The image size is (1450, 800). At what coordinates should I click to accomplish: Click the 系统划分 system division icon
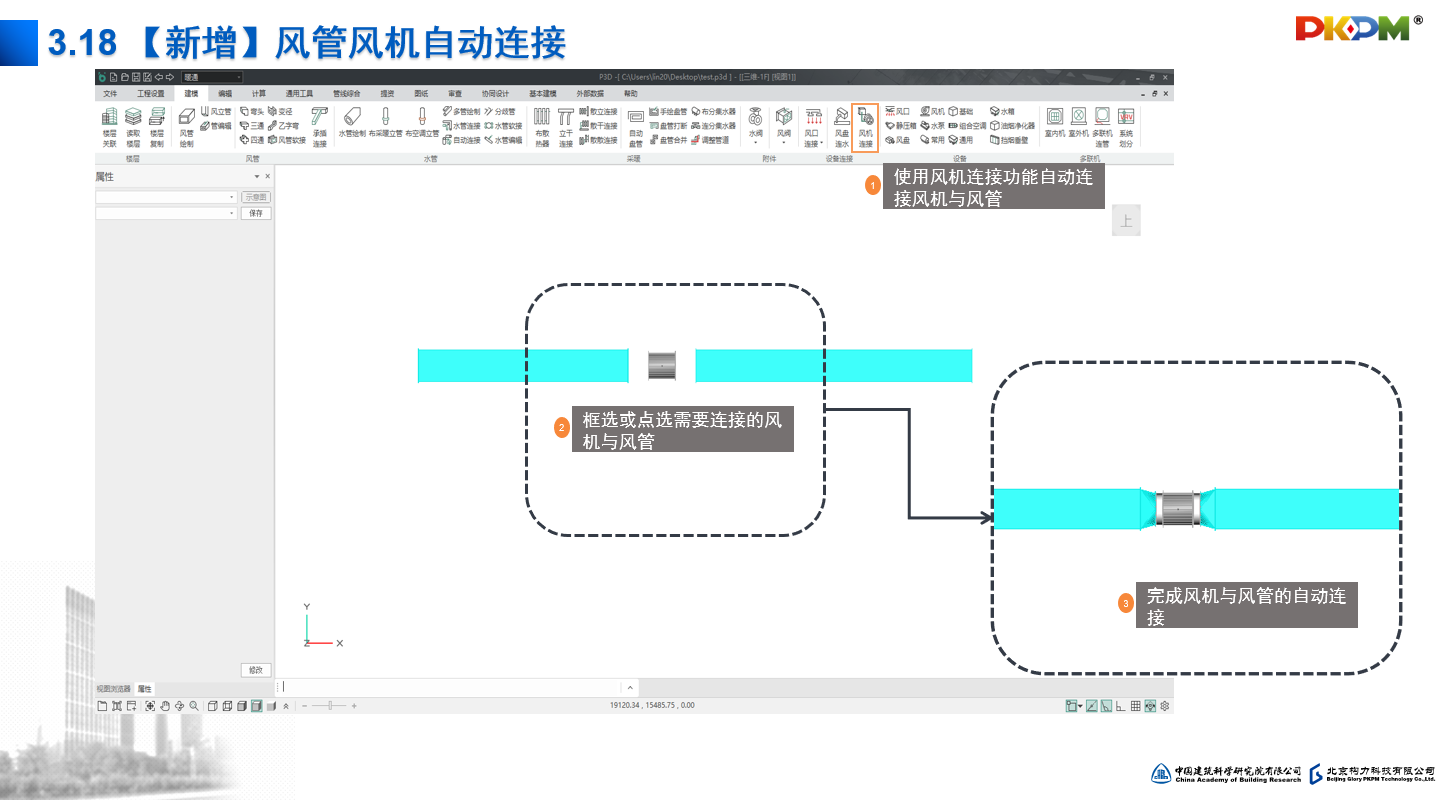pos(1126,128)
